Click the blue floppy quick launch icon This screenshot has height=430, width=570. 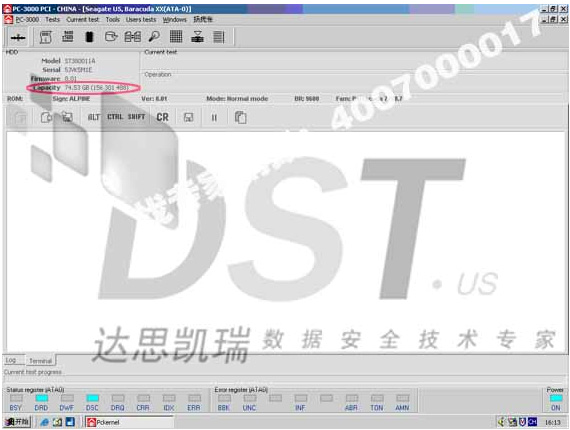click(70, 422)
